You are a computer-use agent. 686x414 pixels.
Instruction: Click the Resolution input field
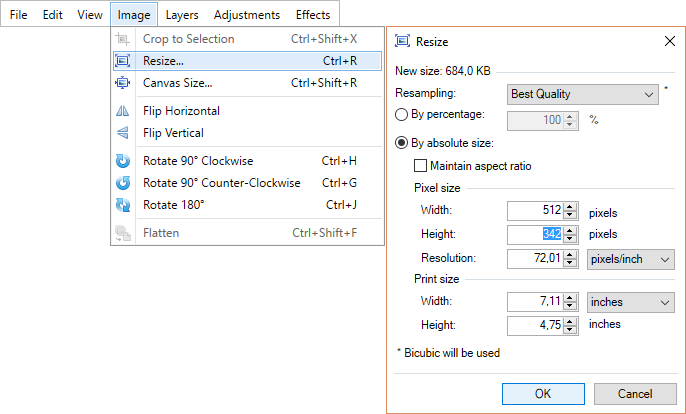(535, 259)
